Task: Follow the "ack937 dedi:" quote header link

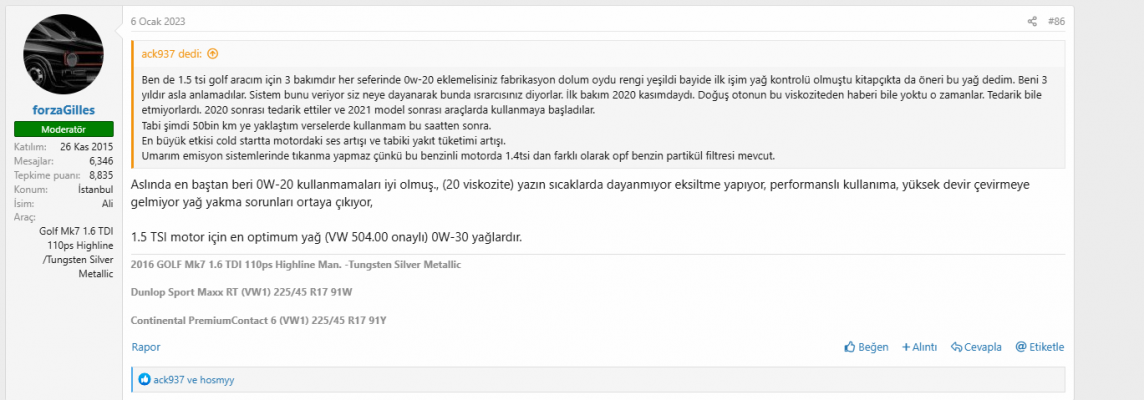Action: click(x=173, y=54)
